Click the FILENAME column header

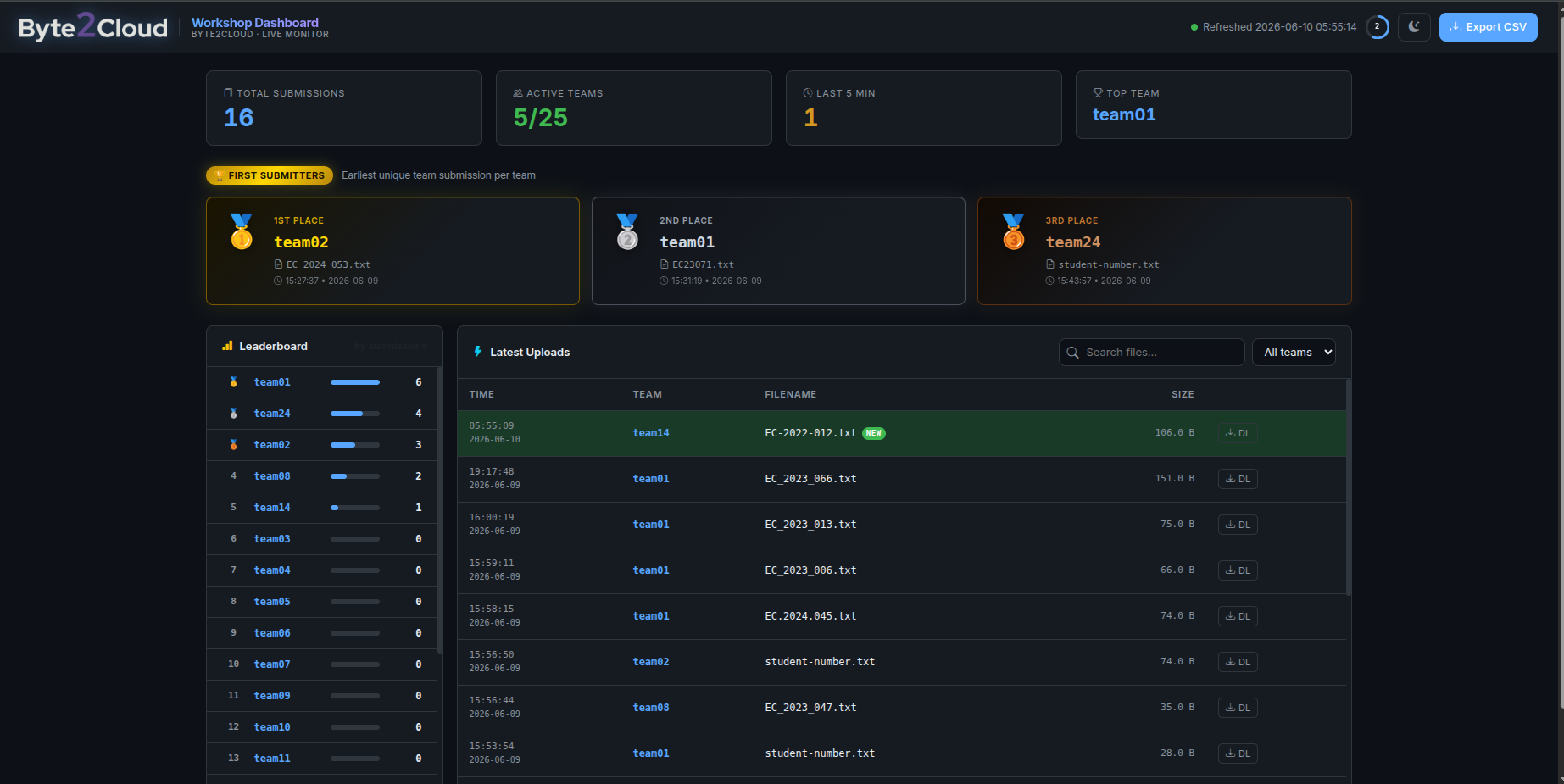point(791,394)
